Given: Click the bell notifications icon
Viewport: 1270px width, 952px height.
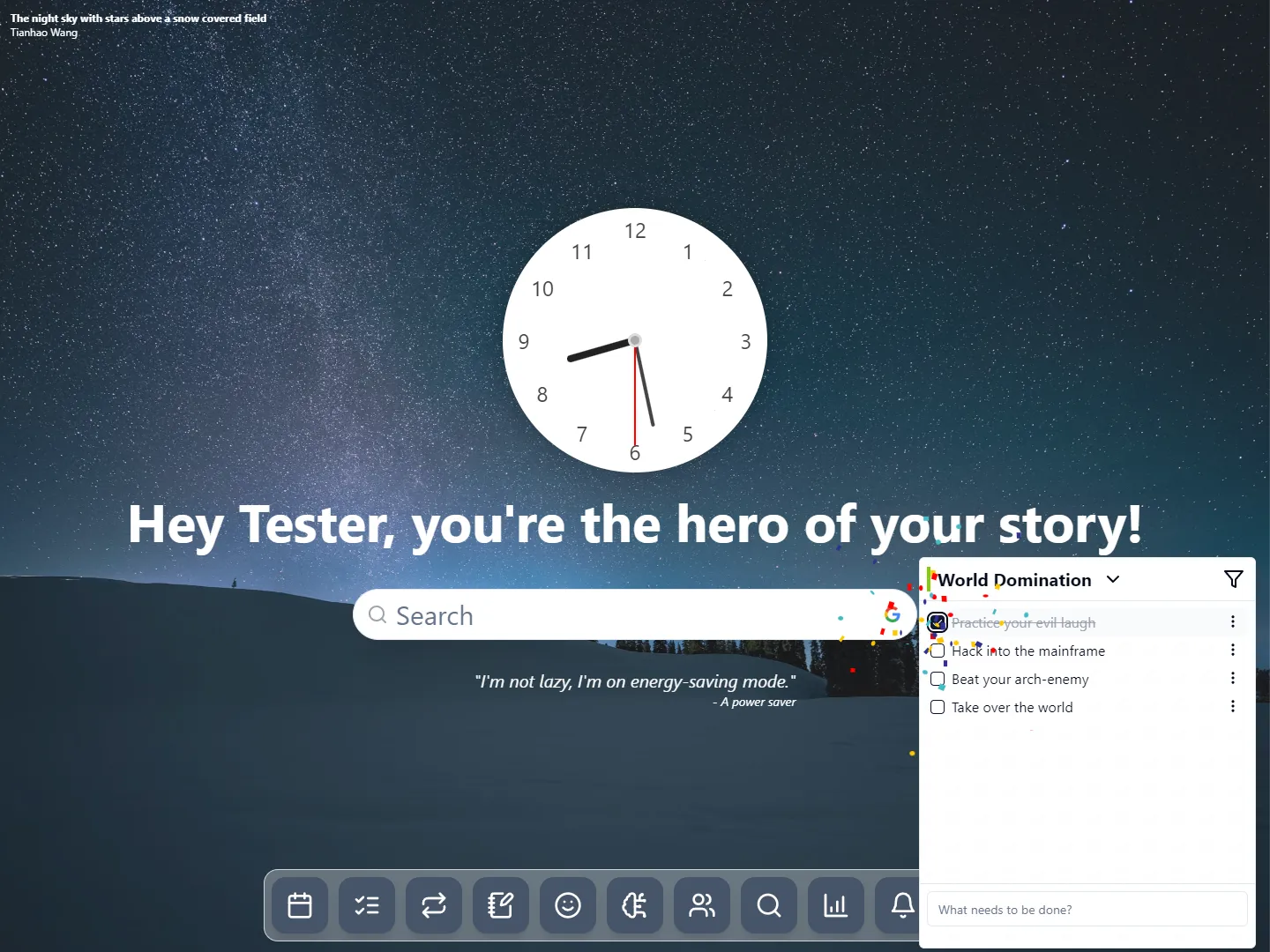Looking at the screenshot, I should coord(902,905).
